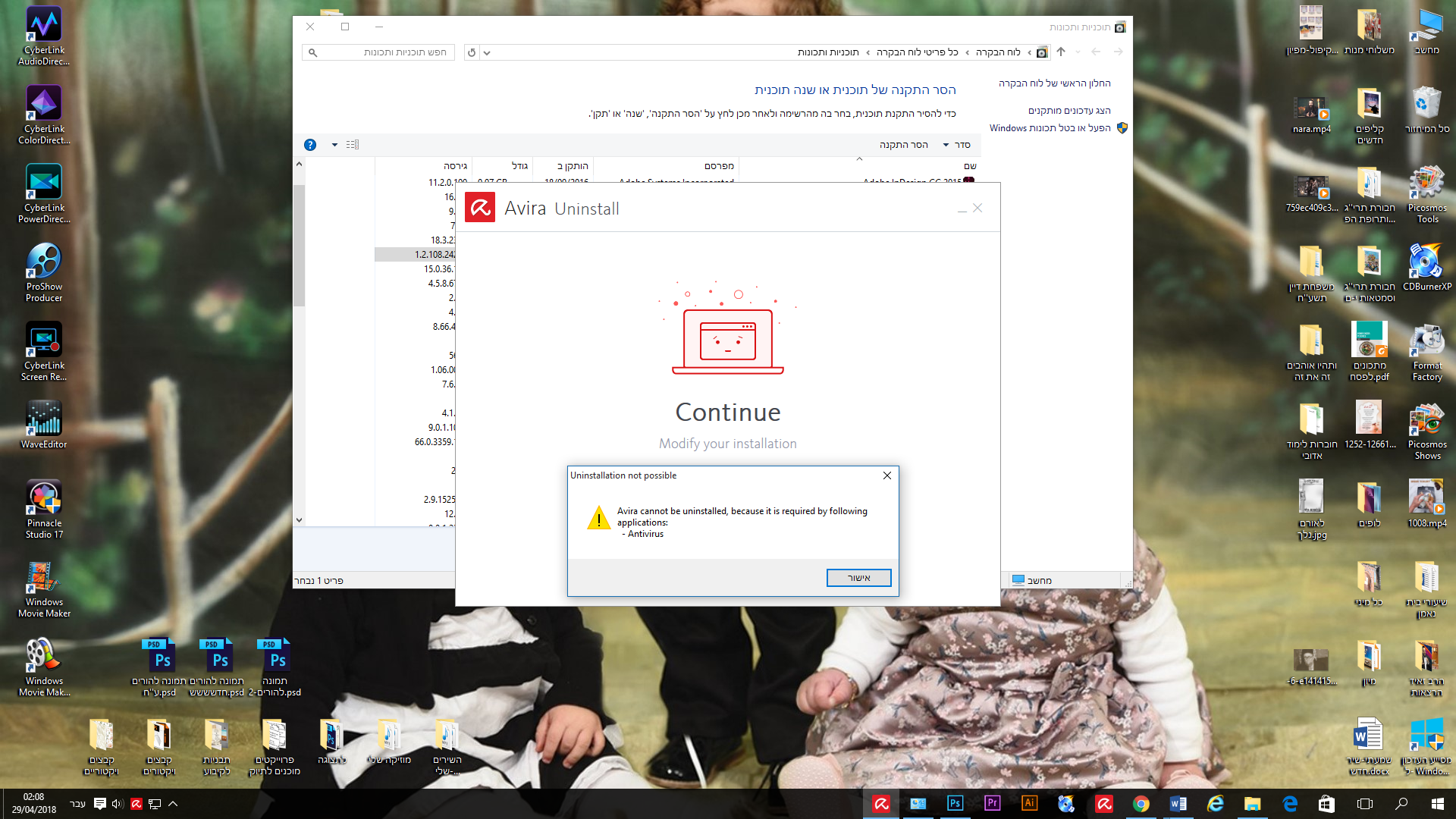Open the Avira tray icon in system tray
1456x819 pixels.
[136, 804]
